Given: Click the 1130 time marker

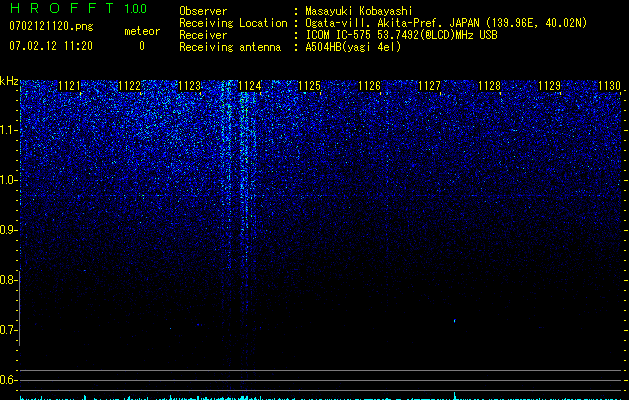Looking at the screenshot, I should coord(609,86).
